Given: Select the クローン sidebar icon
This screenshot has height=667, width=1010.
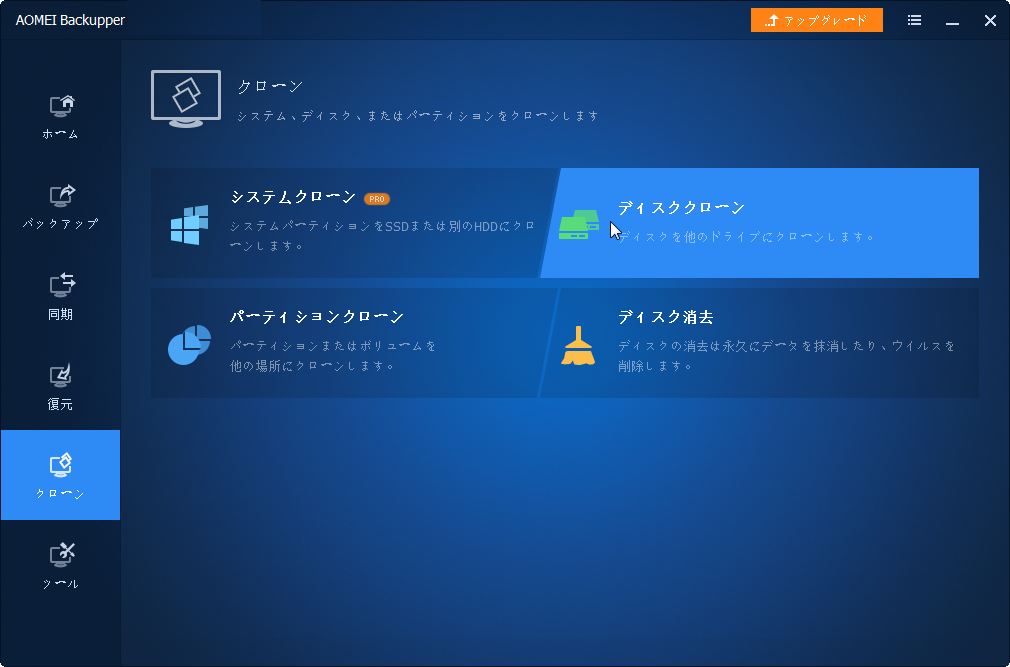Looking at the screenshot, I should 61,465.
